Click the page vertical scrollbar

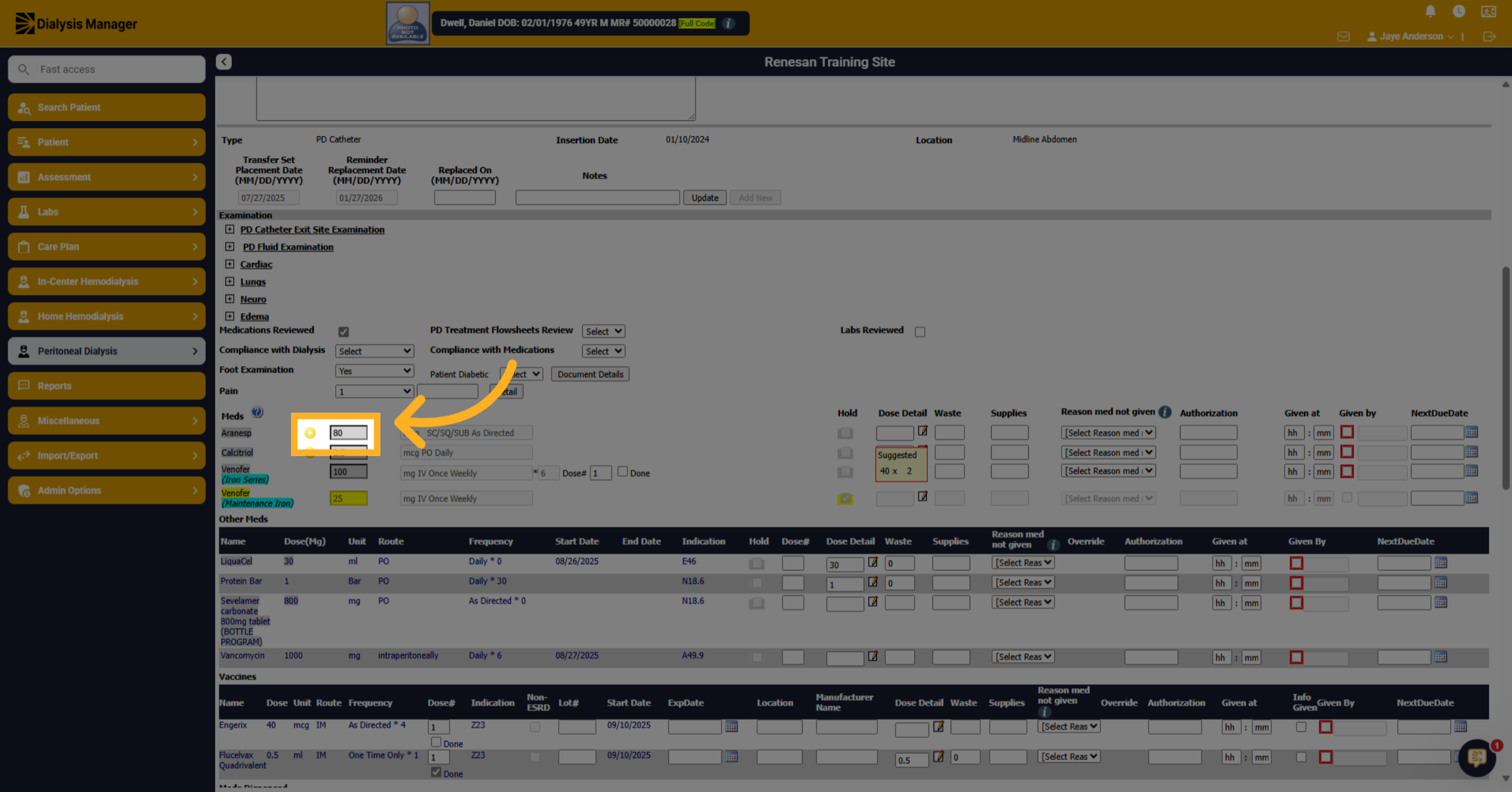(1505, 378)
